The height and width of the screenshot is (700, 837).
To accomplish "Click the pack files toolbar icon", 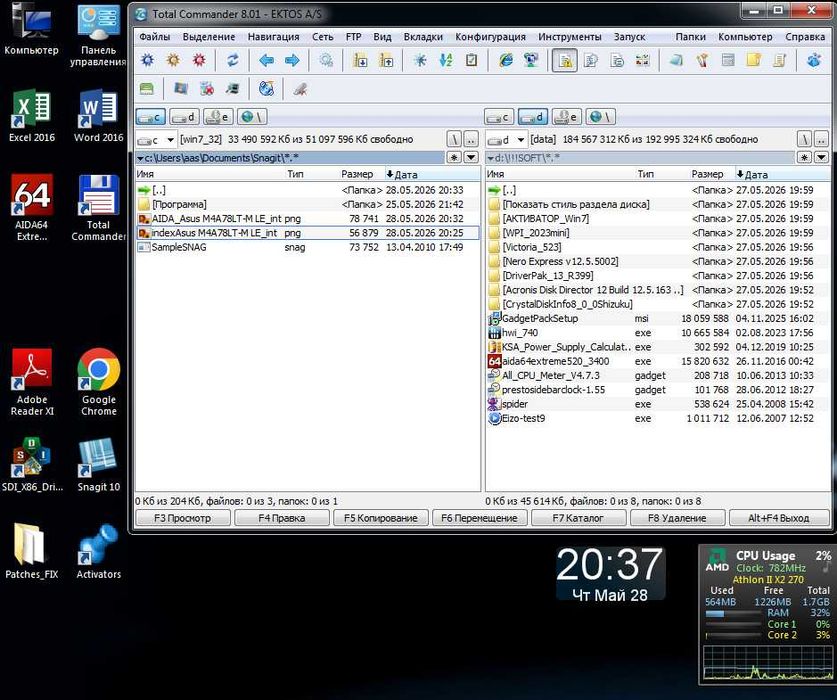I will click(360, 60).
